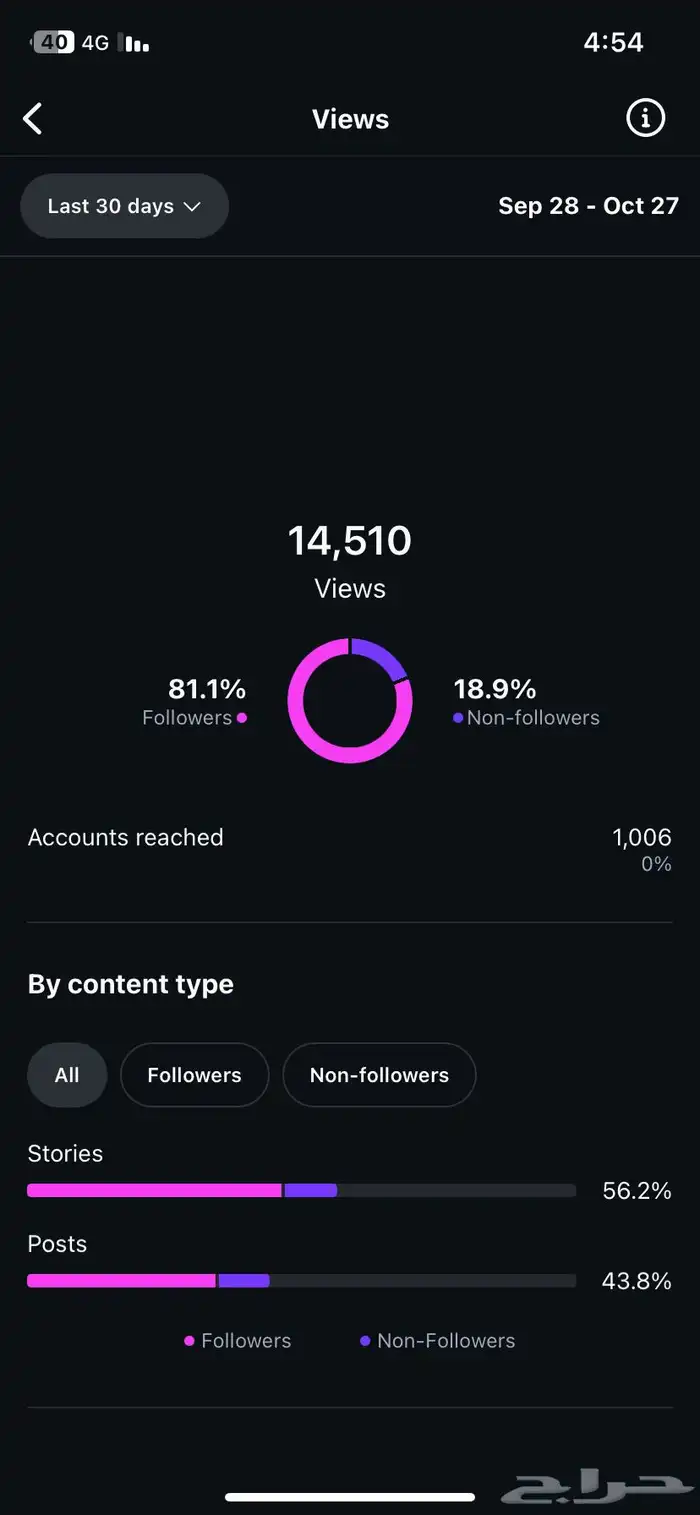700x1515 pixels.
Task: Tap the followers donut chart
Action: coord(350,700)
